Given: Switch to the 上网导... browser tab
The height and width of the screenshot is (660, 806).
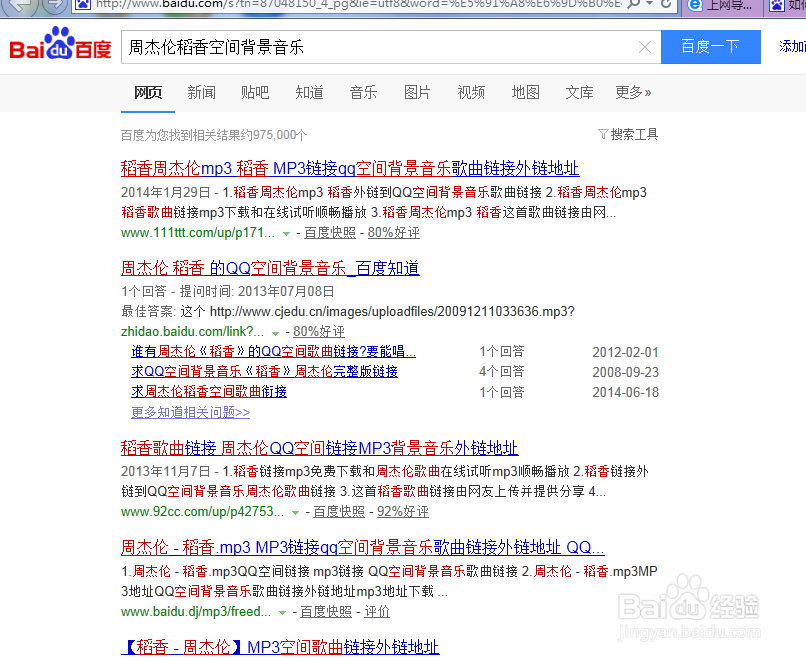Looking at the screenshot, I should tap(721, 6).
